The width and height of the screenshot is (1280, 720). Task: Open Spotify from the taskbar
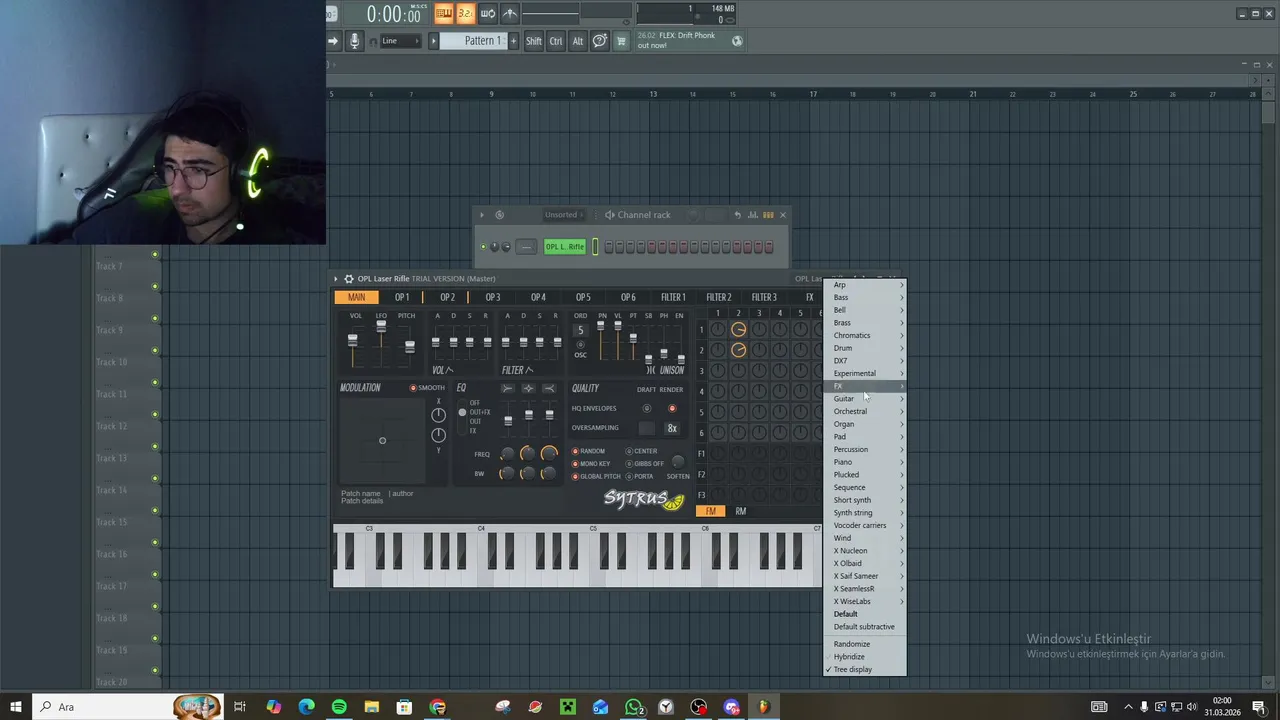[x=339, y=707]
